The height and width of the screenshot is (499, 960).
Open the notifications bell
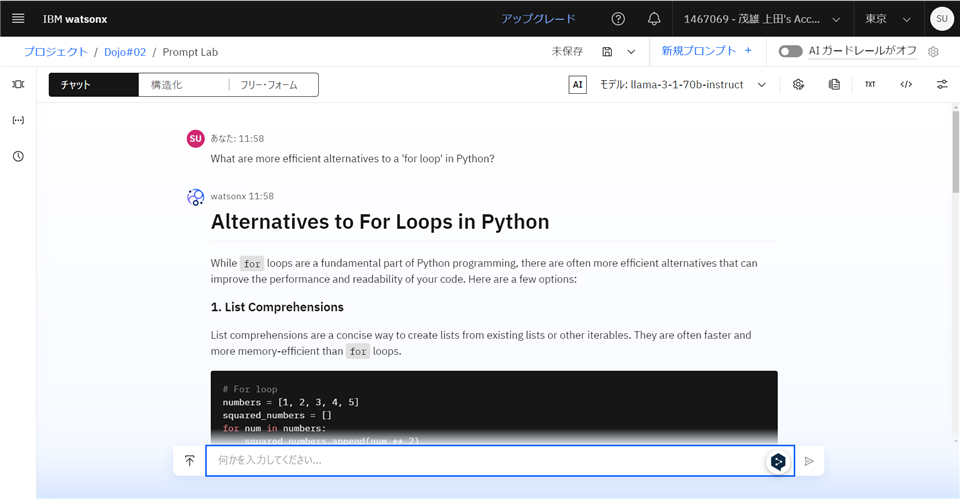[x=654, y=19]
